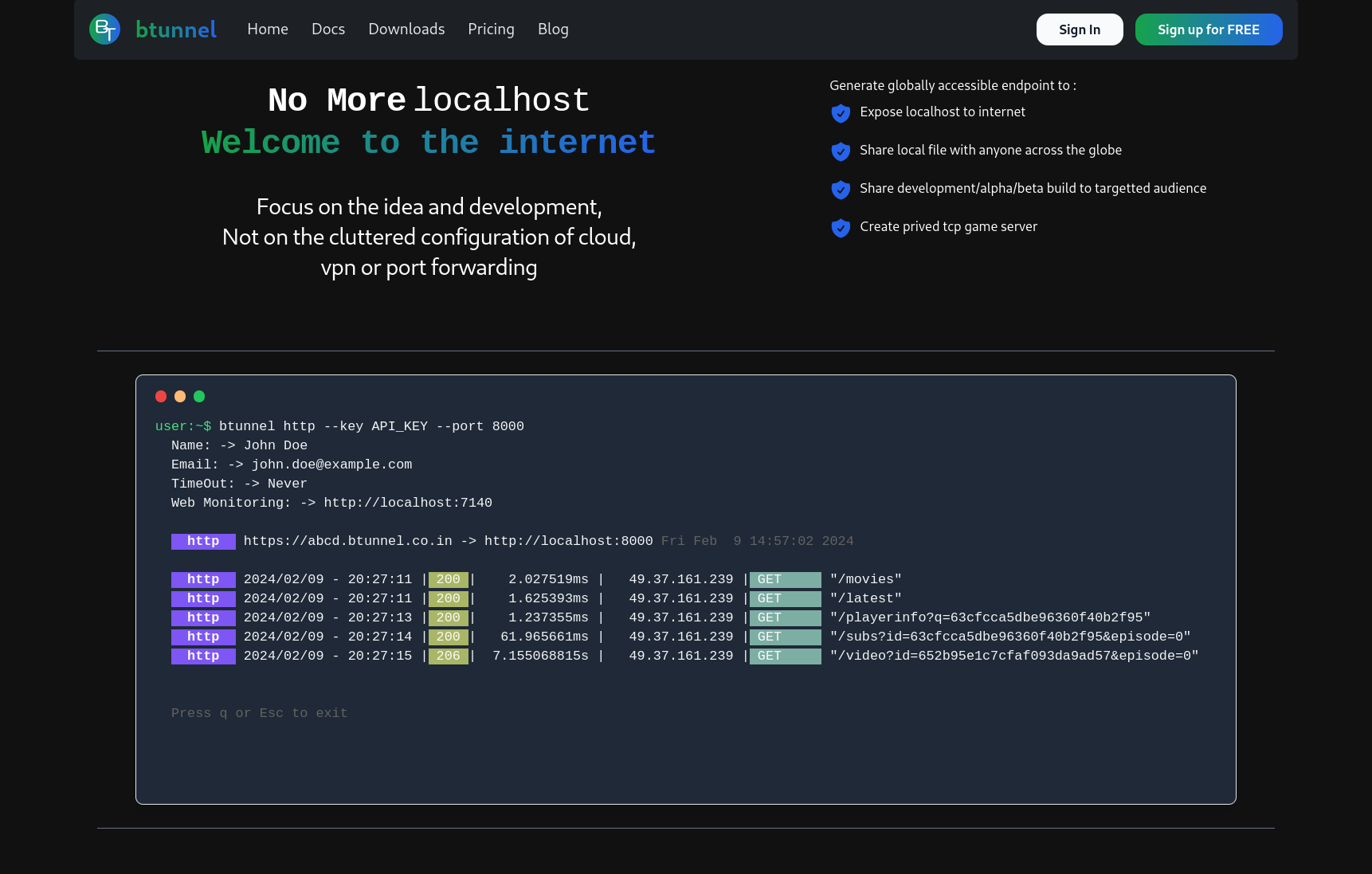1372x874 pixels.
Task: Click 'https://abcd.btunnel.co.in' tunnel URL
Action: click(347, 541)
